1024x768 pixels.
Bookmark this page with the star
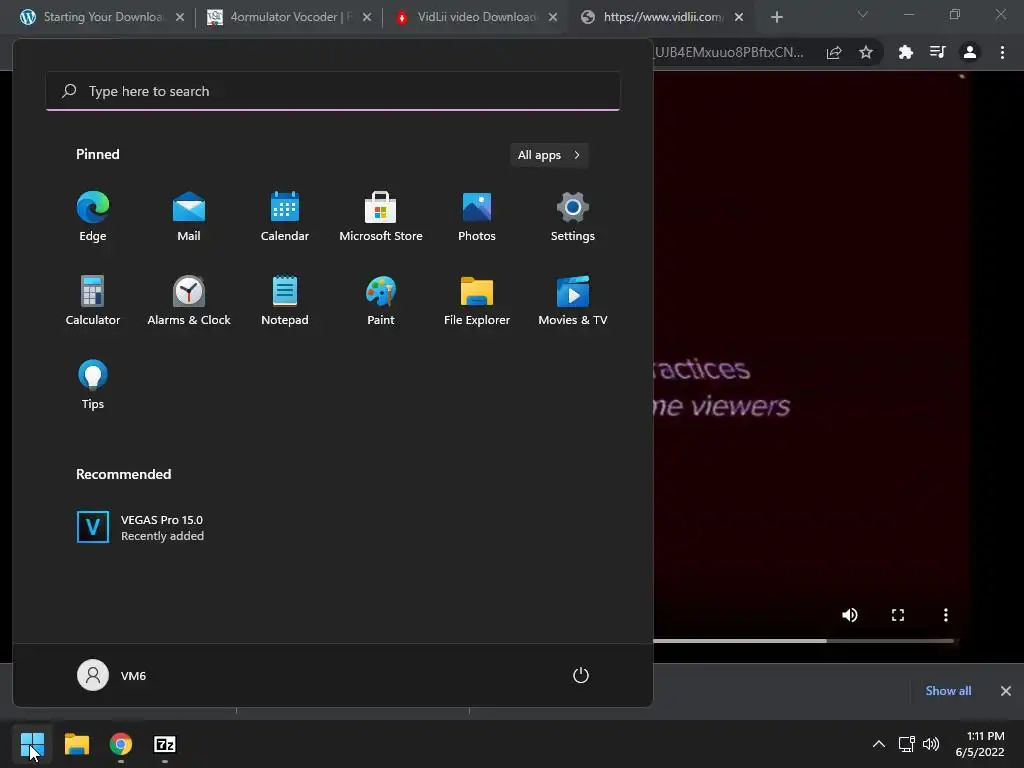(866, 52)
